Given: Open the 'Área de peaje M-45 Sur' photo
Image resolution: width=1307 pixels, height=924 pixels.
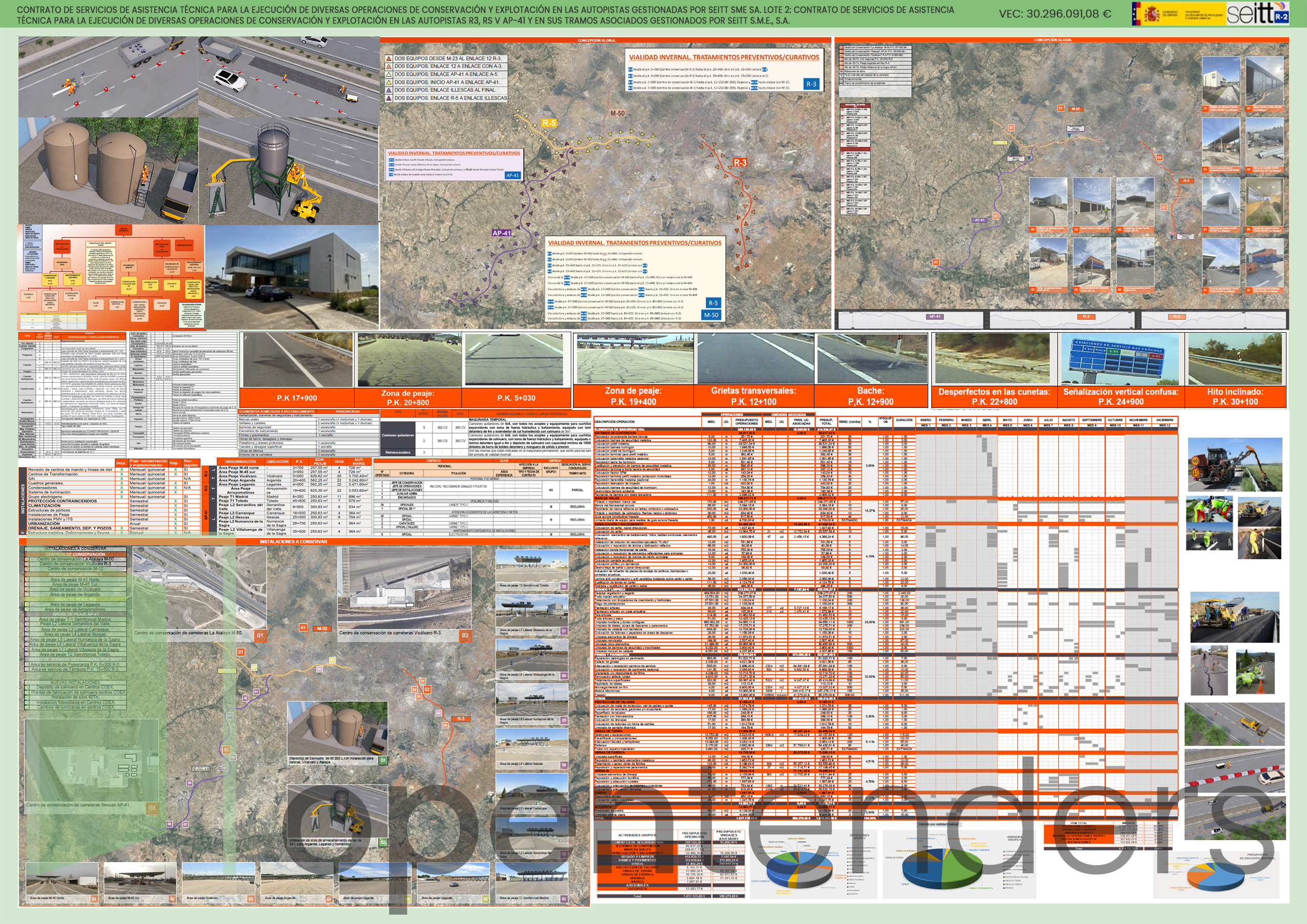Looking at the screenshot, I should click(x=139, y=879).
